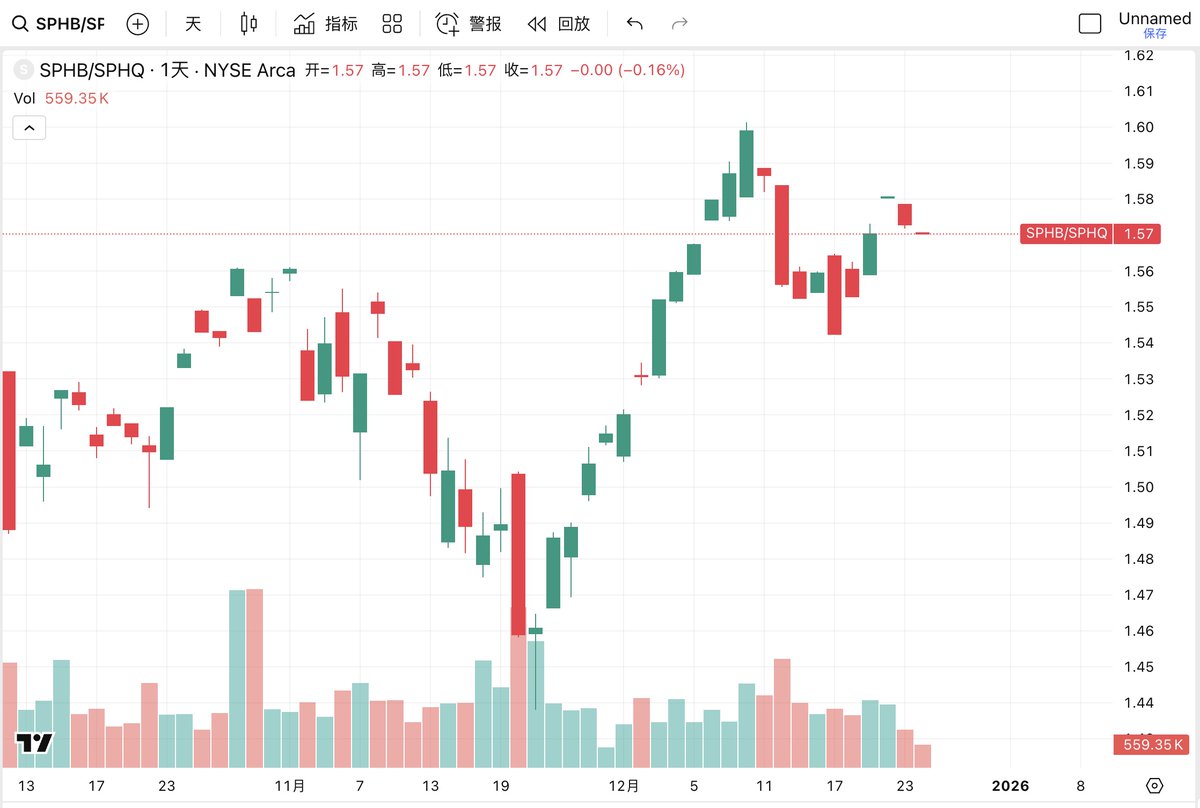Open the Unnamed layout menu
The width and height of the screenshot is (1200, 808).
point(1154,18)
